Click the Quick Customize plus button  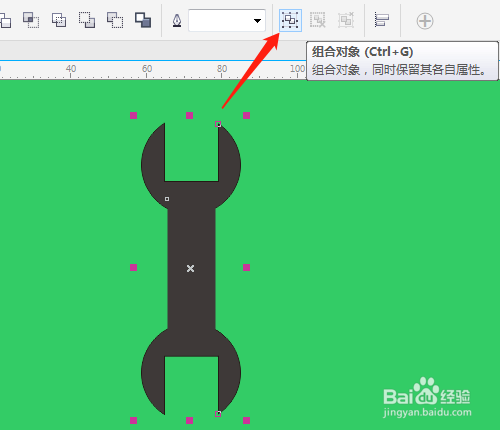425,21
